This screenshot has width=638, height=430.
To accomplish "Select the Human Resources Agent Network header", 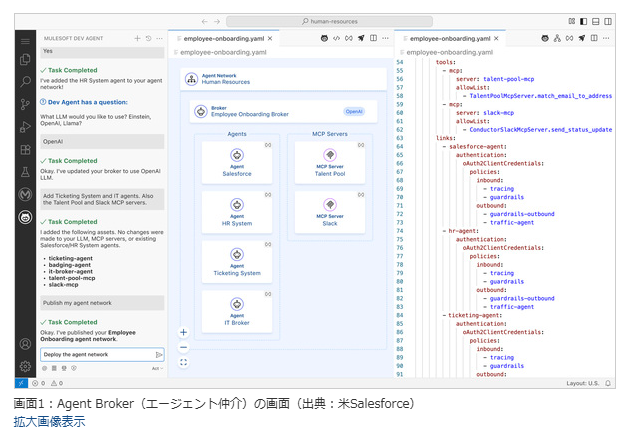I will (x=283, y=79).
